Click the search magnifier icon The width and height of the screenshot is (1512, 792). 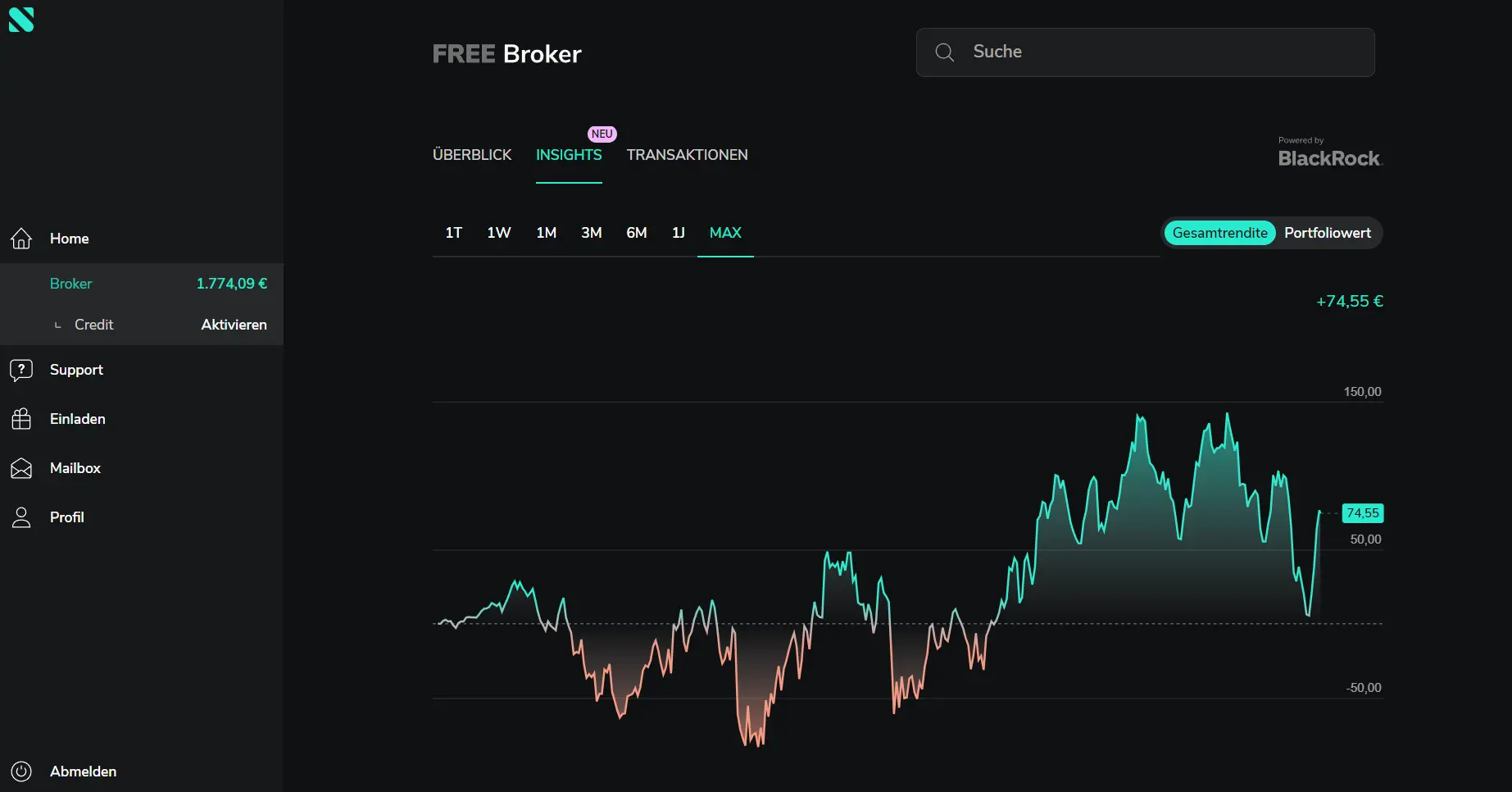[x=944, y=52]
